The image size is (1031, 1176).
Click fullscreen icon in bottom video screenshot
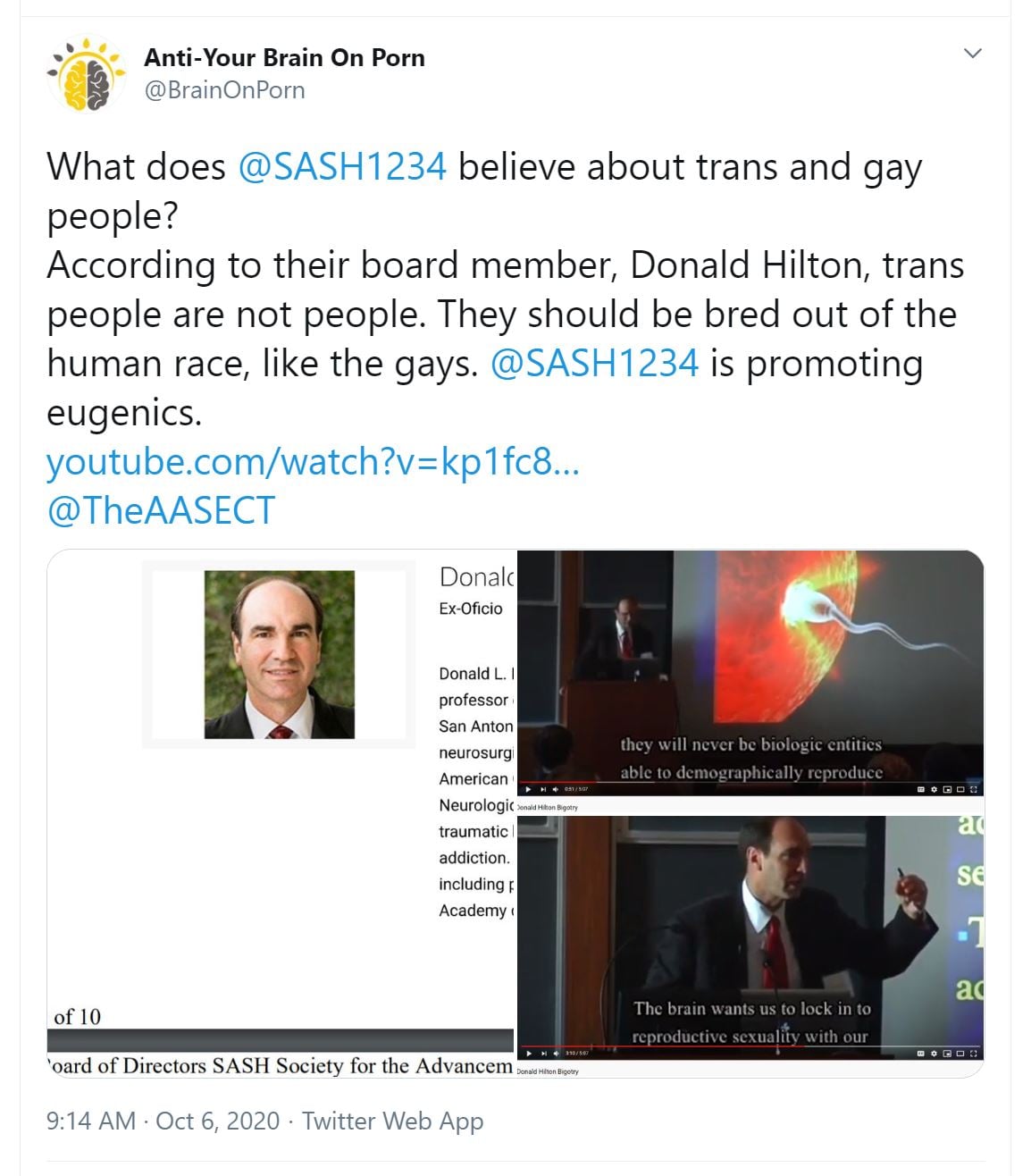[x=973, y=1054]
